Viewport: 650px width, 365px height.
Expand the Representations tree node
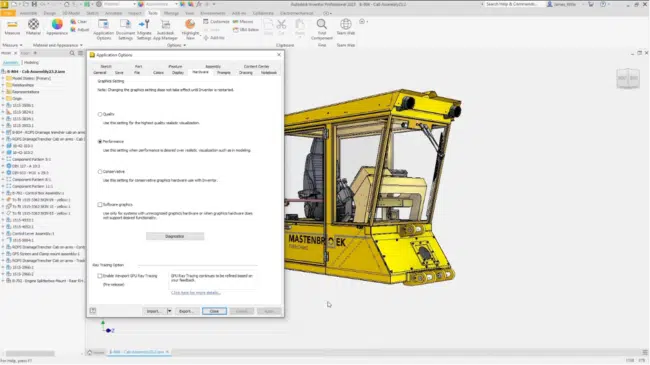click(x=3, y=92)
